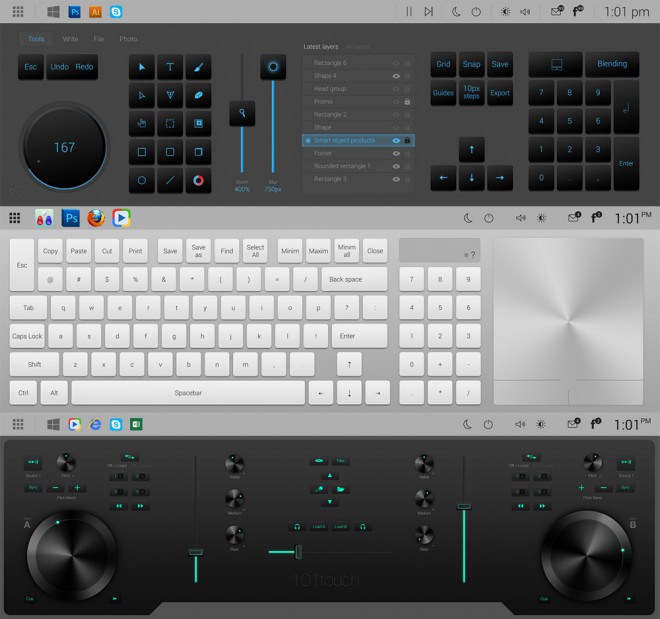Click the Load A button
Screen dimensions: 660x619
319,526
